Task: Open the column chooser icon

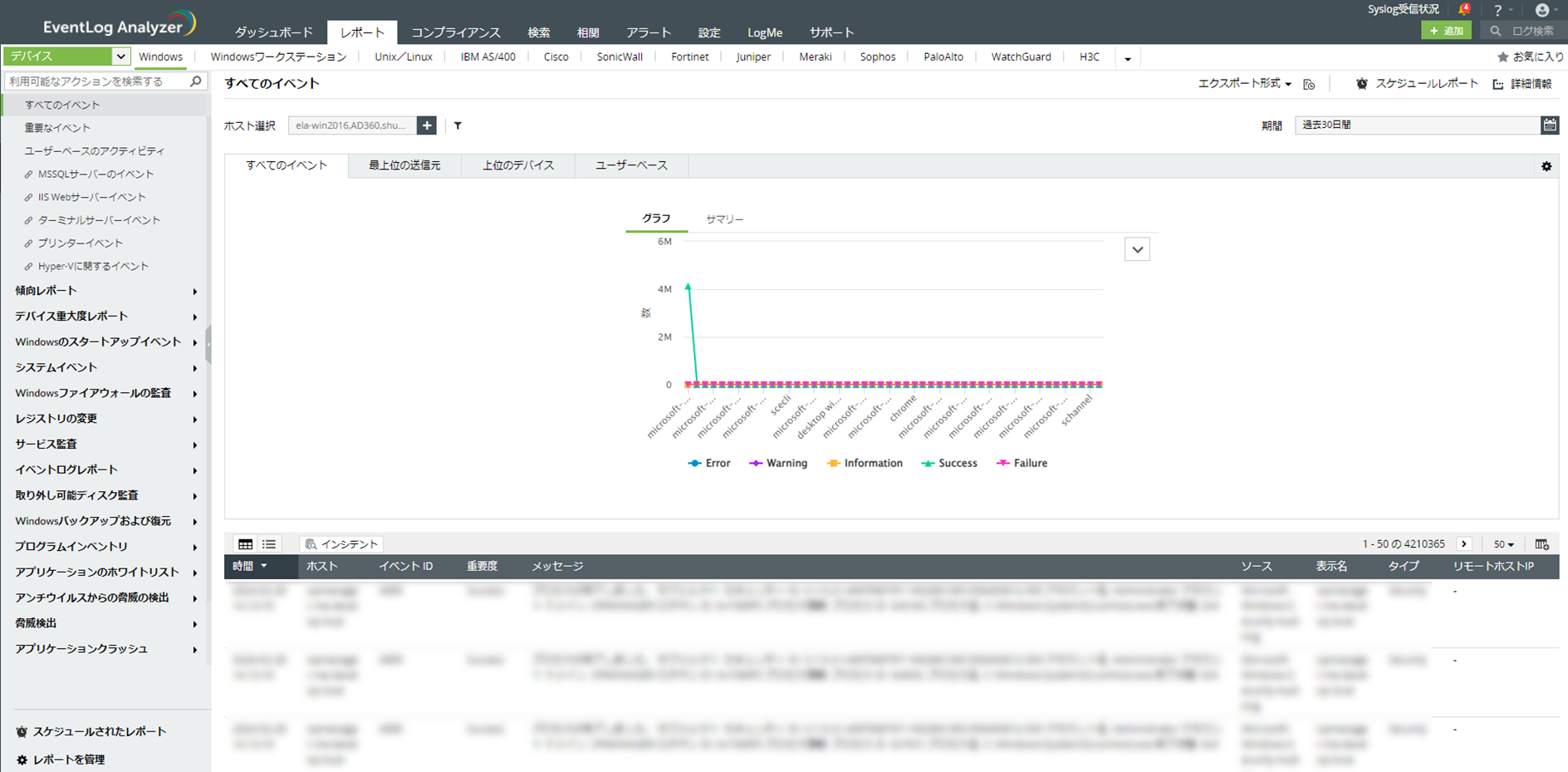Action: 1542,544
